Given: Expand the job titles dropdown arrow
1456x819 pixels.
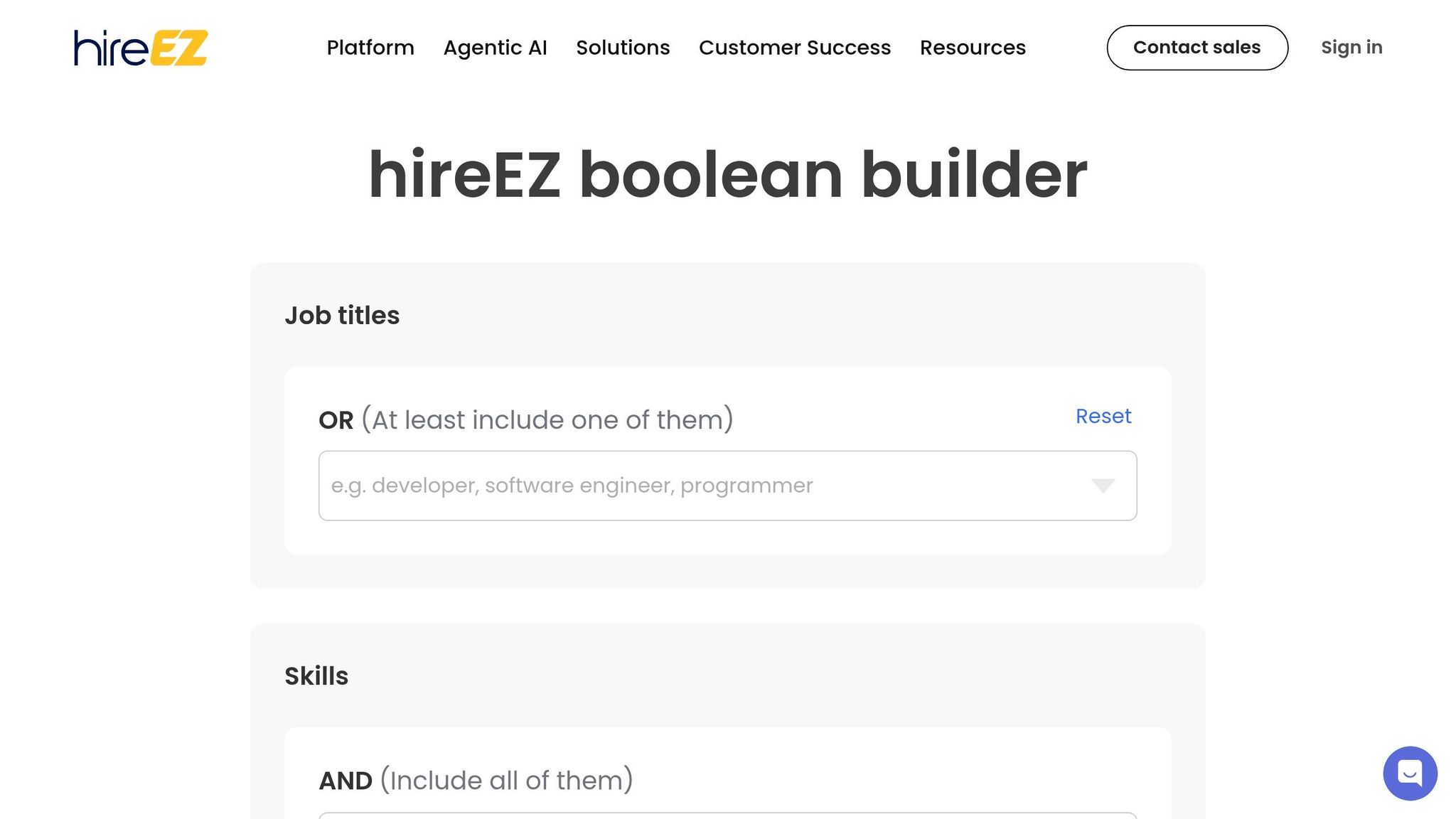Looking at the screenshot, I should tap(1103, 486).
